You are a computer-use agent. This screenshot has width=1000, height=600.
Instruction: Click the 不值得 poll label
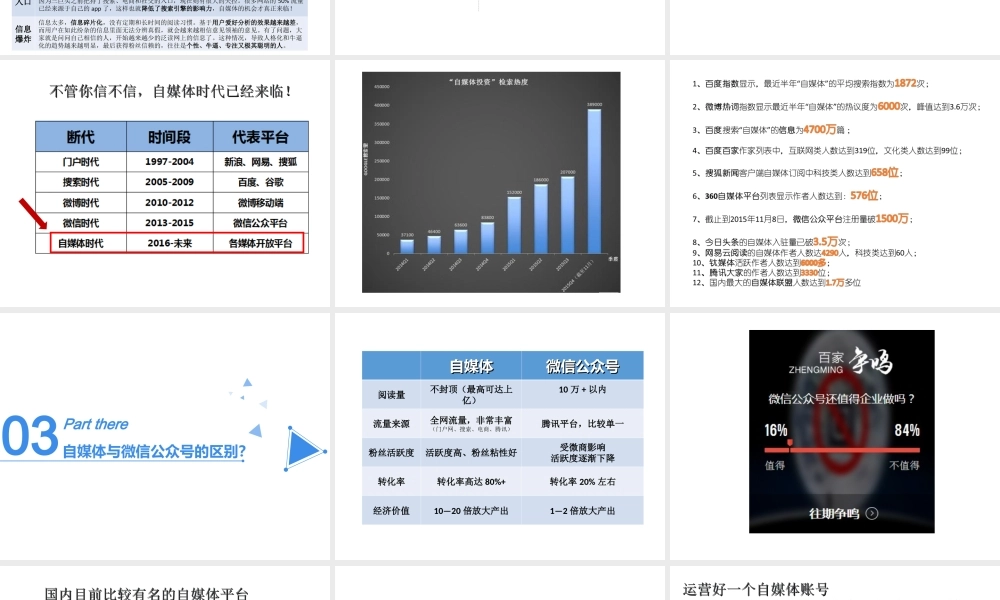pyautogui.click(x=904, y=465)
